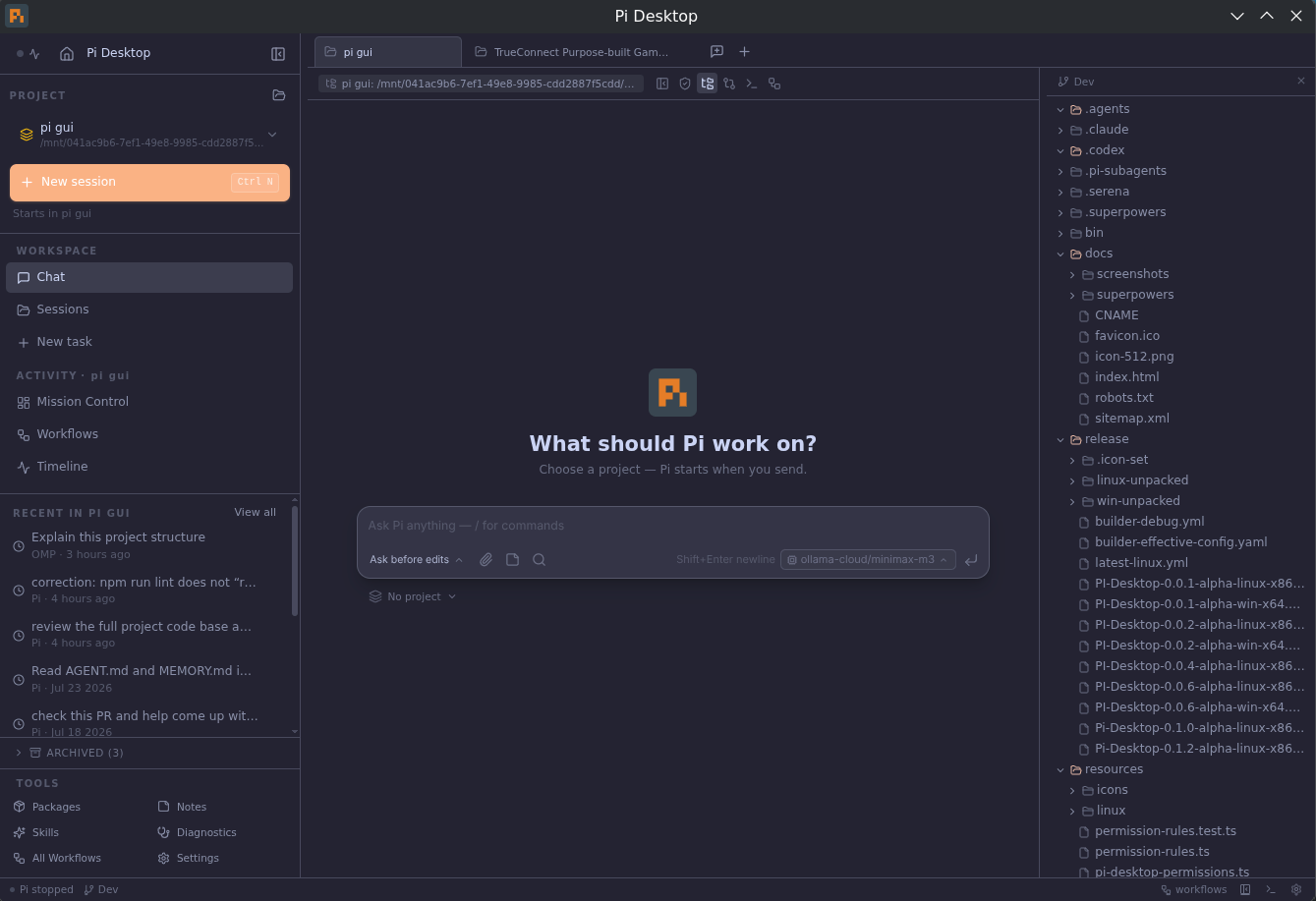Click the home icon beside Pi Desktop
The height and width of the screenshot is (901, 1316).
click(67, 54)
